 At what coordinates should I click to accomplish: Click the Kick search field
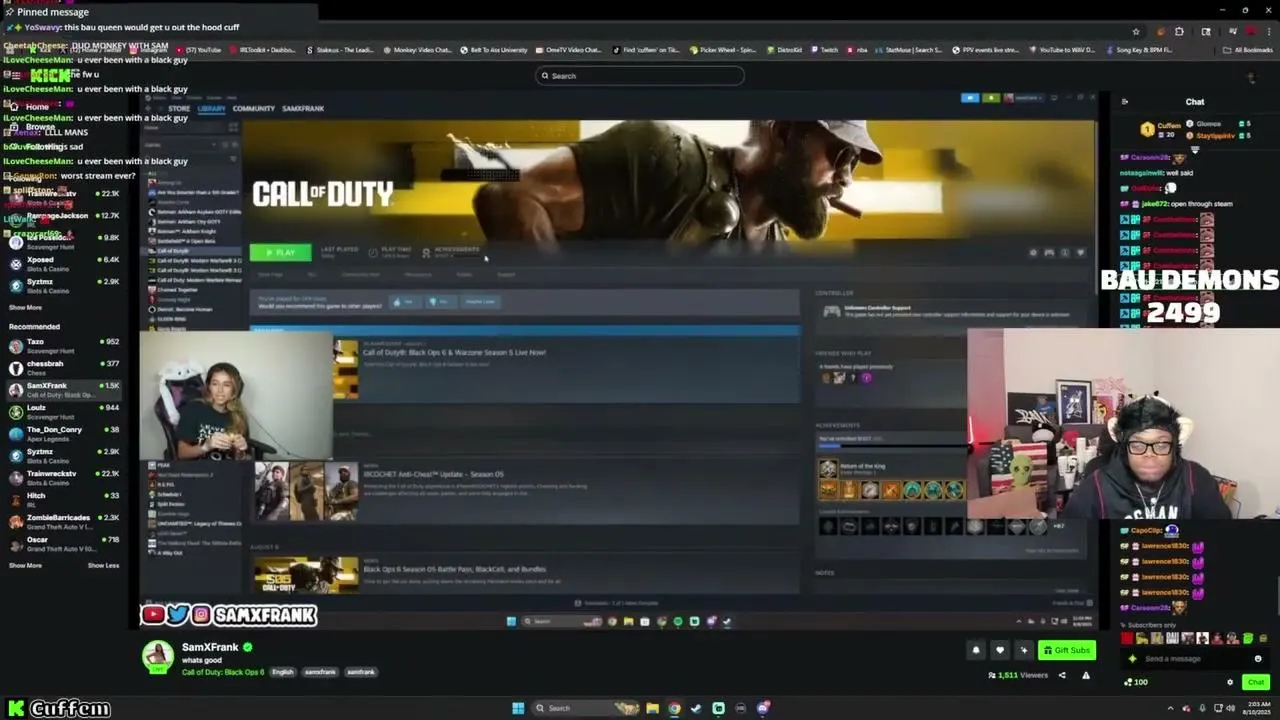click(640, 76)
